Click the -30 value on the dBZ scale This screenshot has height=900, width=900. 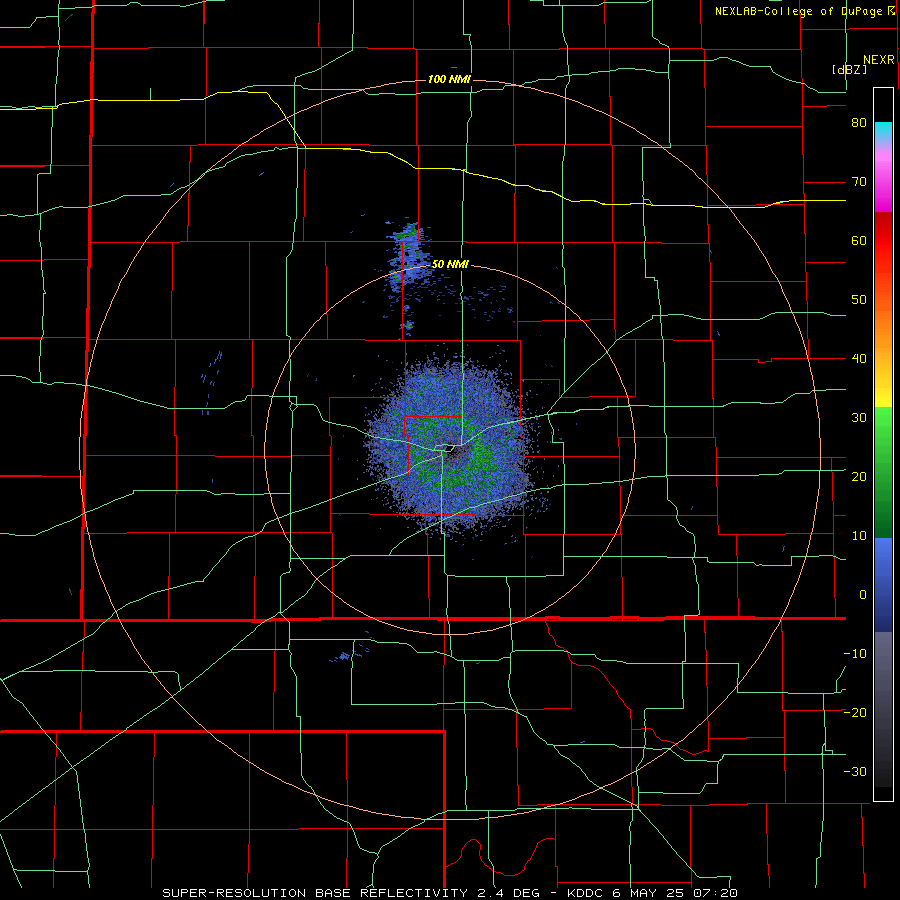click(855, 771)
